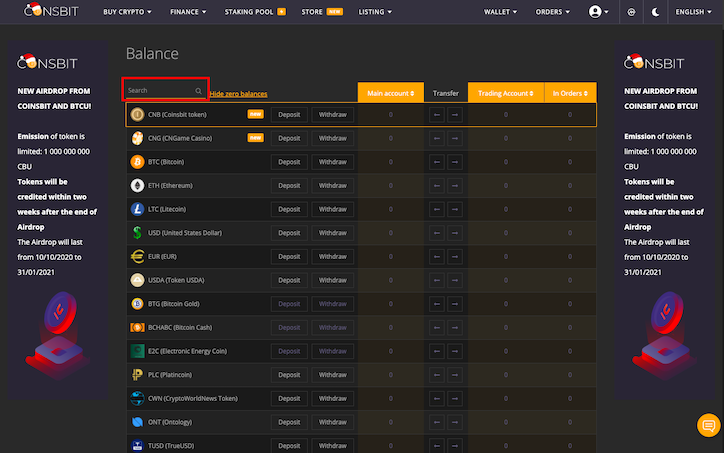This screenshot has height=453, width=724.
Task: Click the right airdrop banner coin illustration
Action: pyautogui.click(x=665, y=334)
